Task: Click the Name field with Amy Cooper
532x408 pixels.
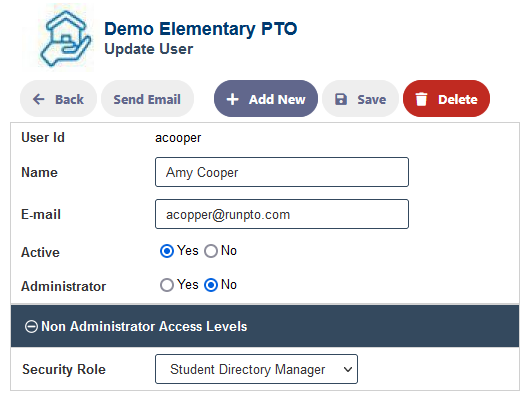Action: [282, 172]
